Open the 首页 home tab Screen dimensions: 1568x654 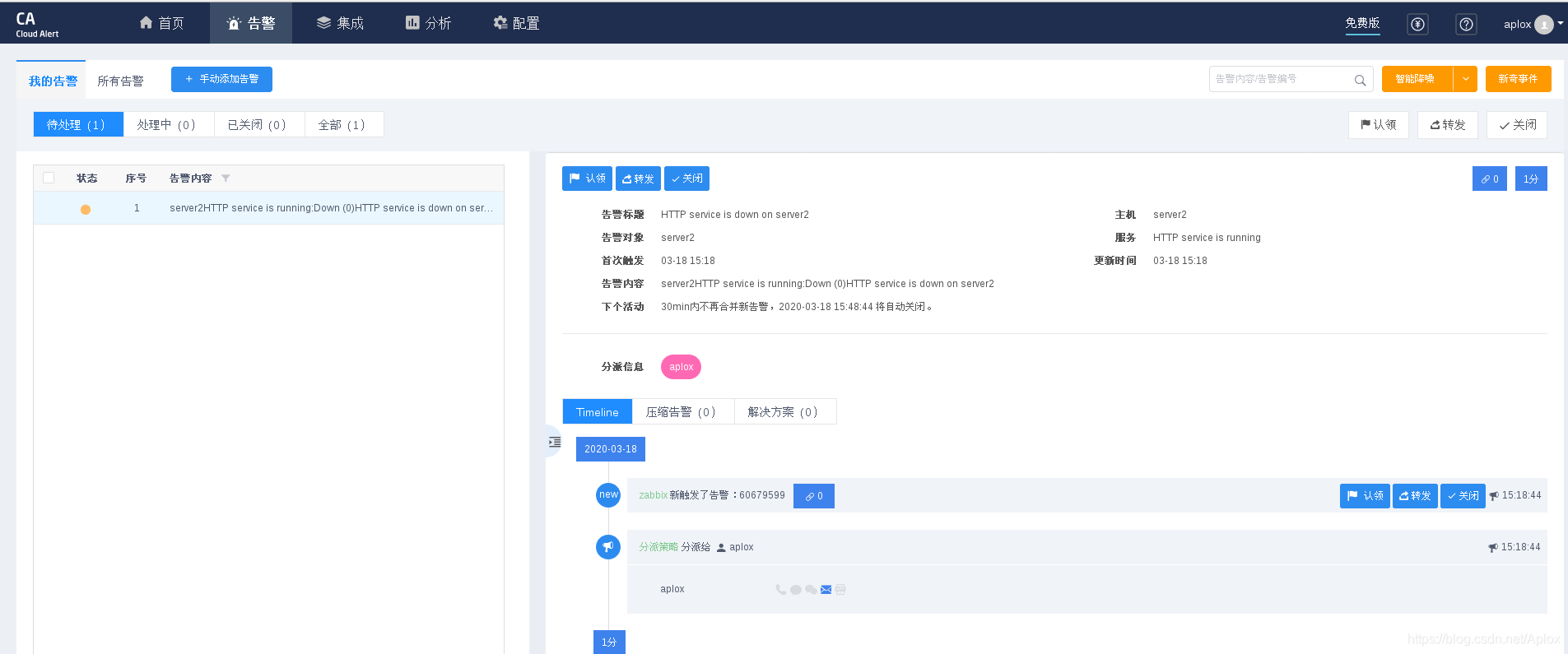coord(161,23)
